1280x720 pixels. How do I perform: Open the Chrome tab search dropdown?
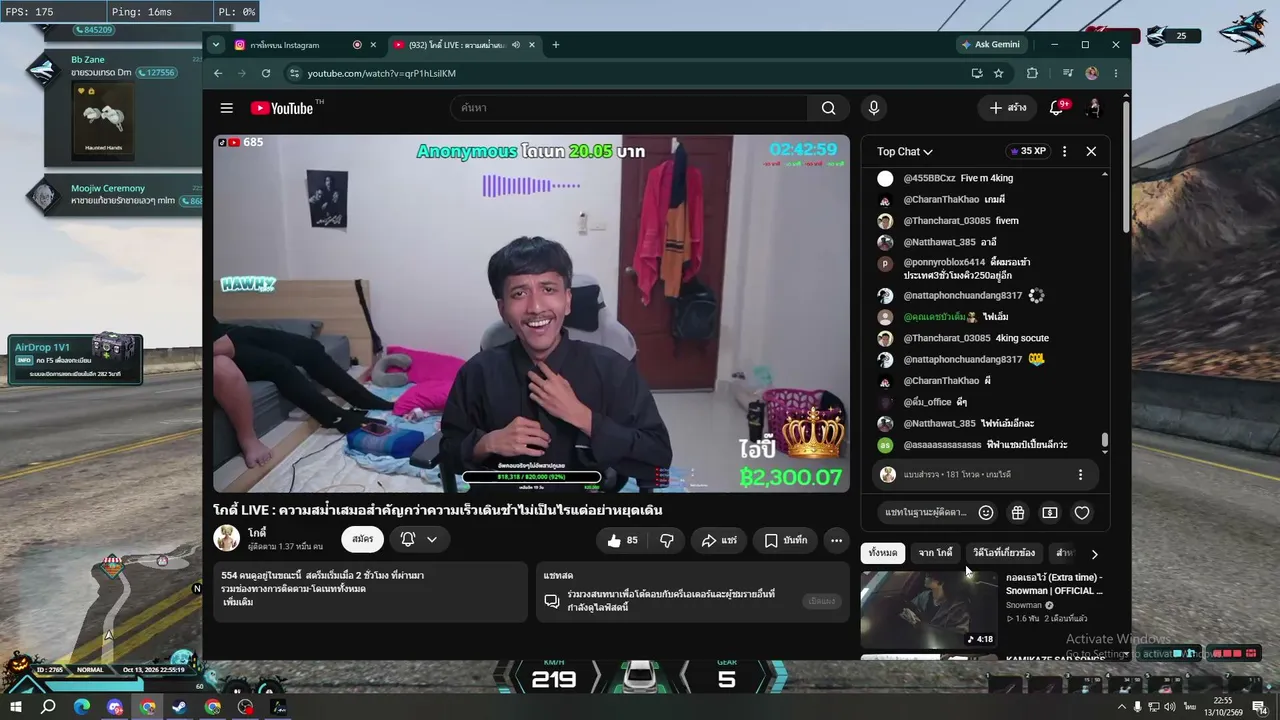[218, 45]
